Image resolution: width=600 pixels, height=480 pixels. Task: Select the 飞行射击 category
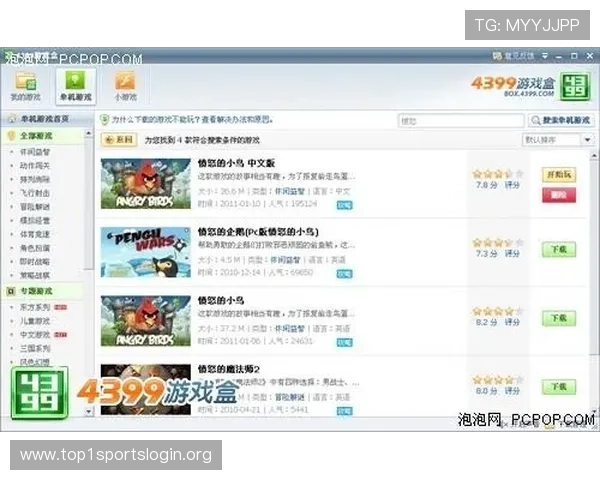click(35, 193)
